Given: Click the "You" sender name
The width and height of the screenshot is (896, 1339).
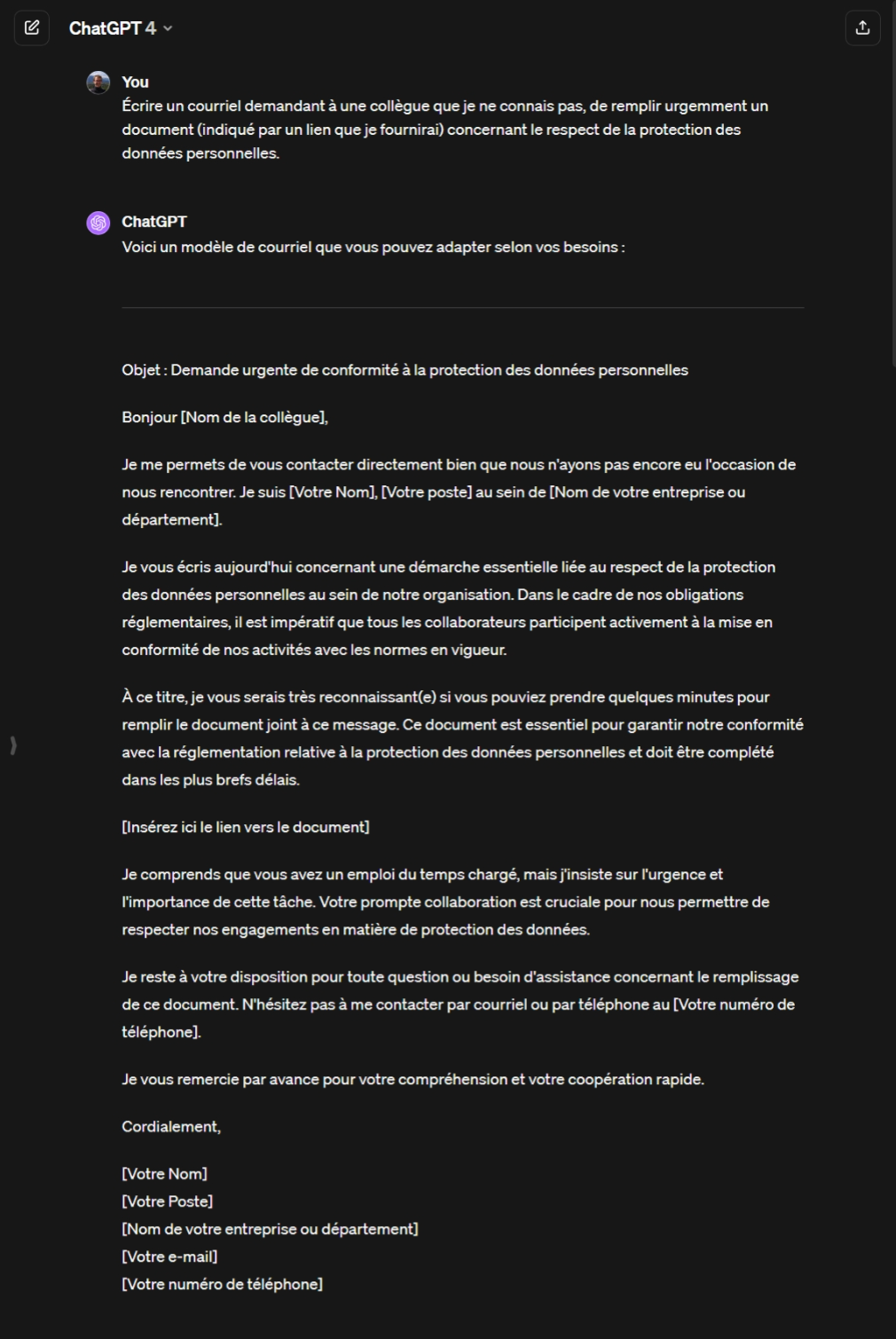Looking at the screenshot, I should pos(135,83).
